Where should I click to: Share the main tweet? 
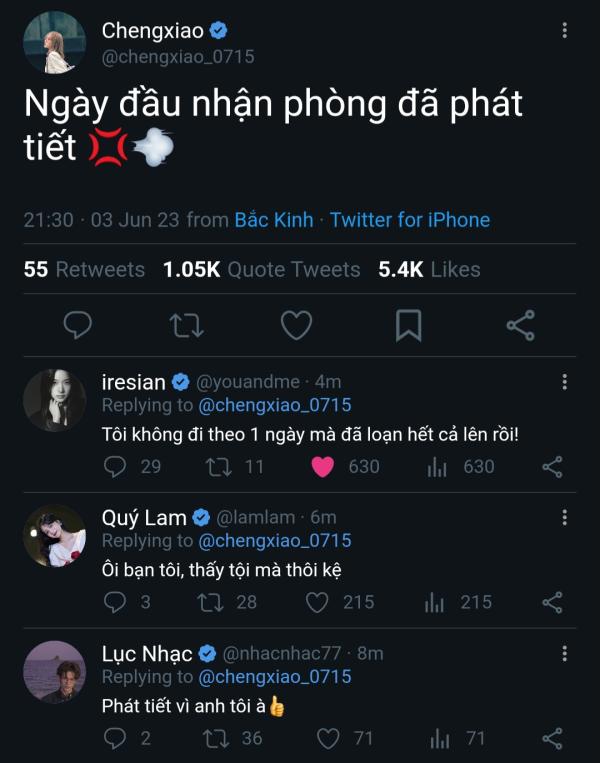point(520,325)
